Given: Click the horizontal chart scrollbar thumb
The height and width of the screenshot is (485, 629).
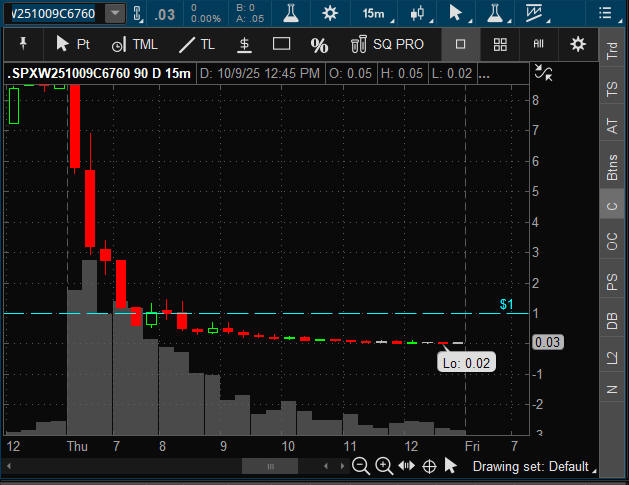Looking at the screenshot, I should click(269, 466).
